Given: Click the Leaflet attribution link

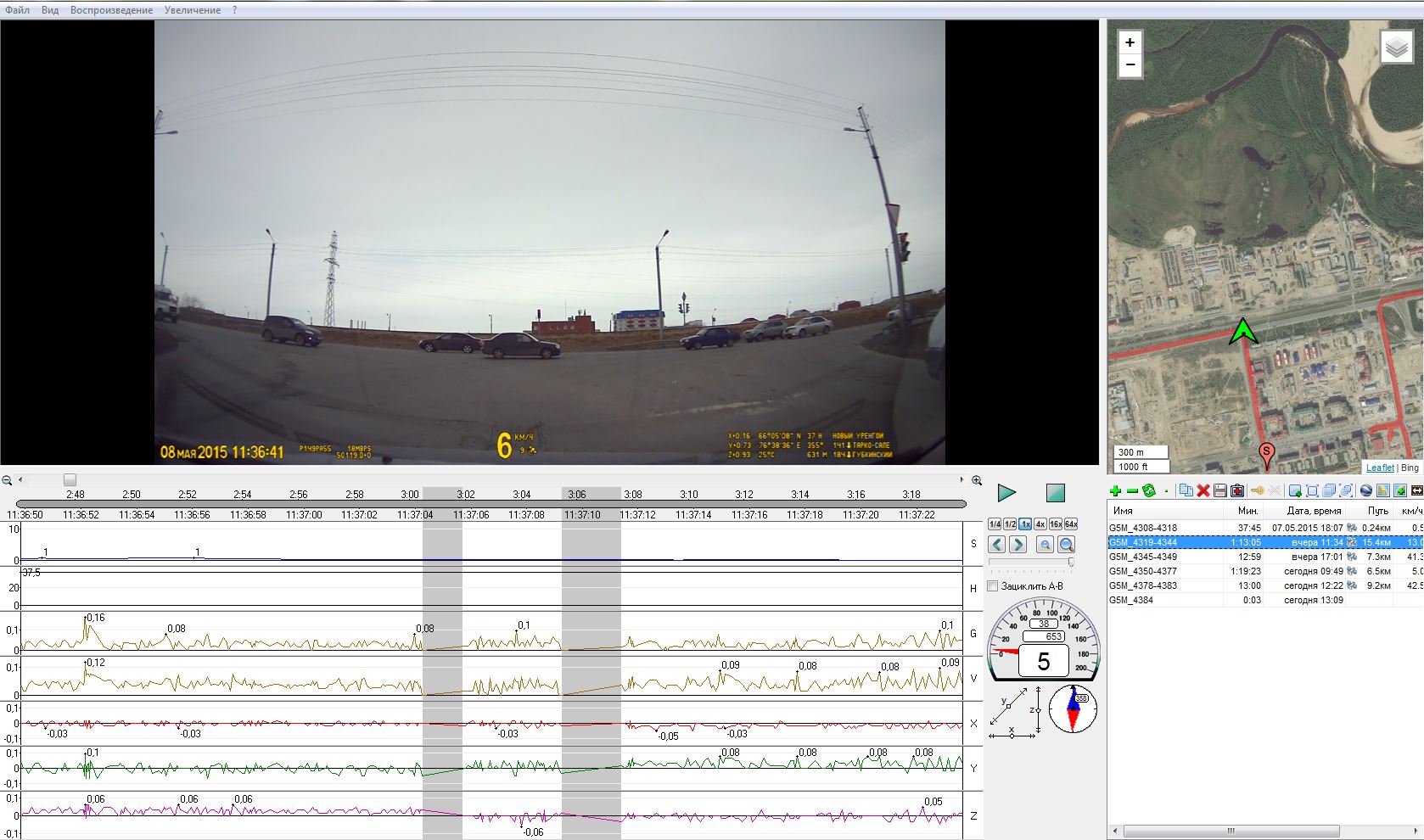Looking at the screenshot, I should (x=1380, y=468).
